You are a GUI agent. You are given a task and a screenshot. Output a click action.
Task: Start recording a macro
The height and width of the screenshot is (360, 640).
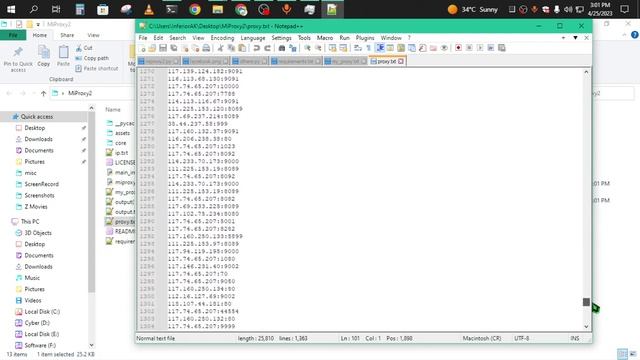coord(458,48)
